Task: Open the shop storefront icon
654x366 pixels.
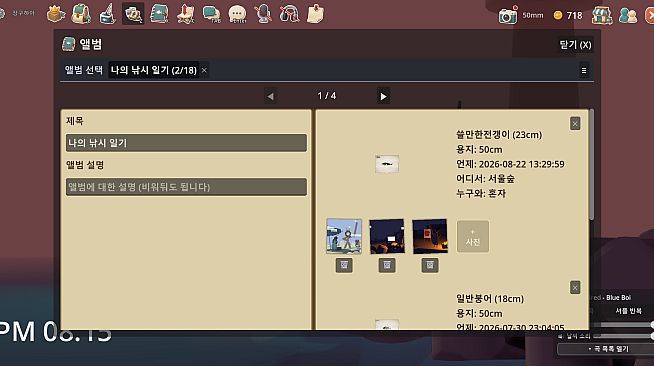Action: [602, 15]
